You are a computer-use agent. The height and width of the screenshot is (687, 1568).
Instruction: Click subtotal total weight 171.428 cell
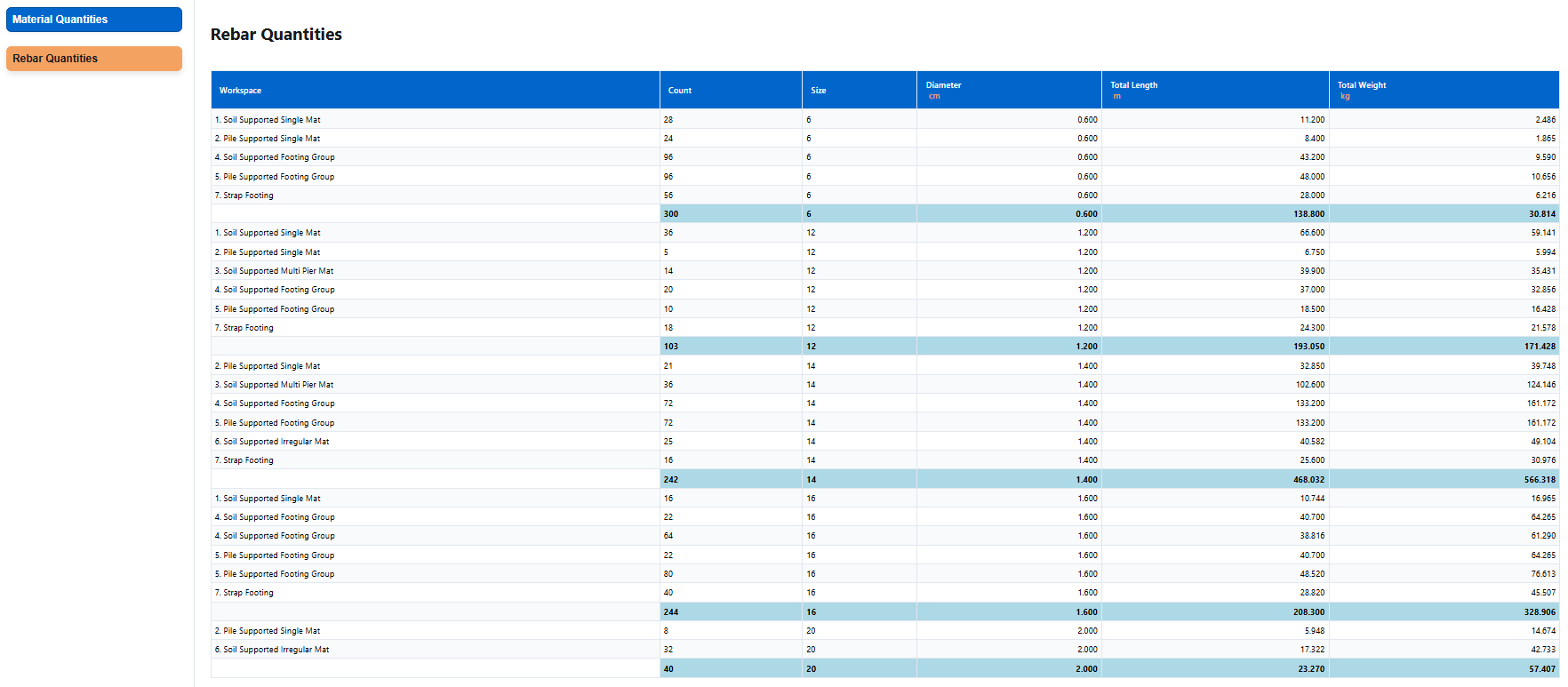pos(1540,347)
